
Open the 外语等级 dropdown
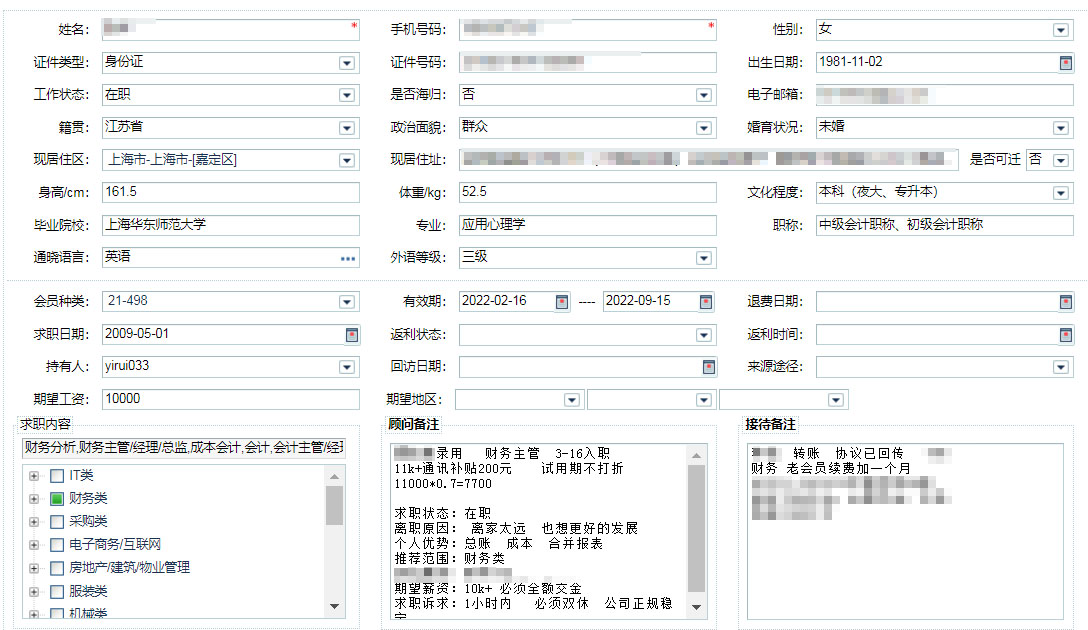click(704, 259)
